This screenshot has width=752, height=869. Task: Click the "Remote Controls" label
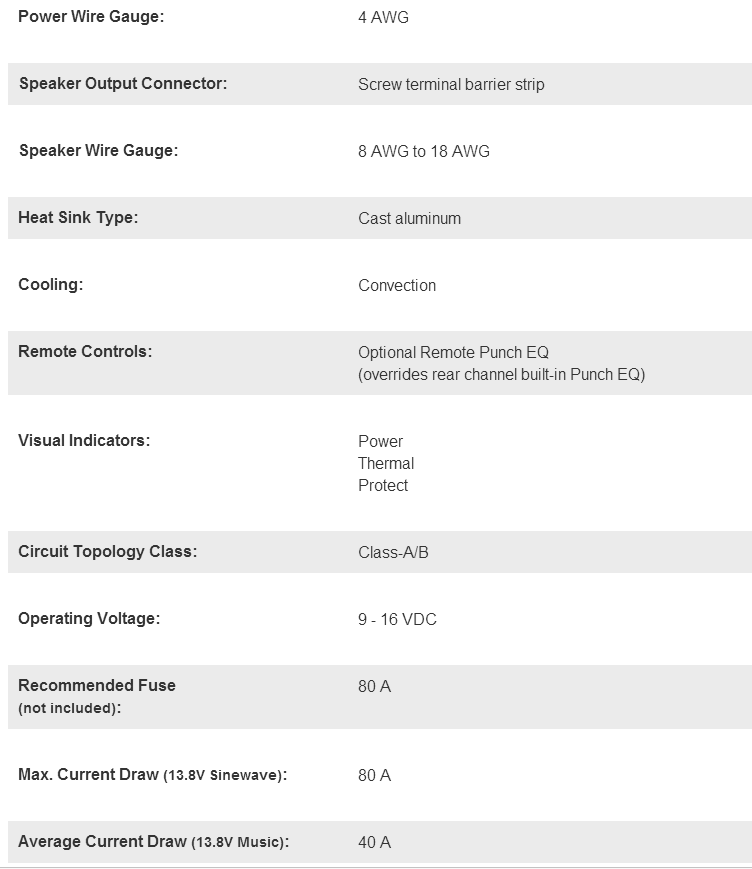[x=85, y=352]
